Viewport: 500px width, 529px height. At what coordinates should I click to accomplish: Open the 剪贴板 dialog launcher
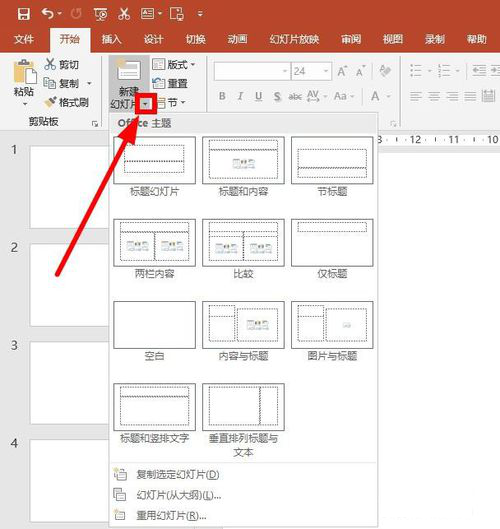coord(95,124)
